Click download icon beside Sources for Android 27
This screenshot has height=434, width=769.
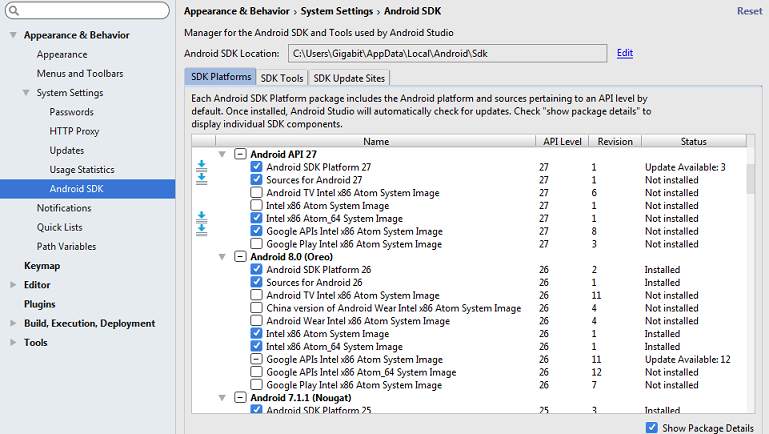201,179
